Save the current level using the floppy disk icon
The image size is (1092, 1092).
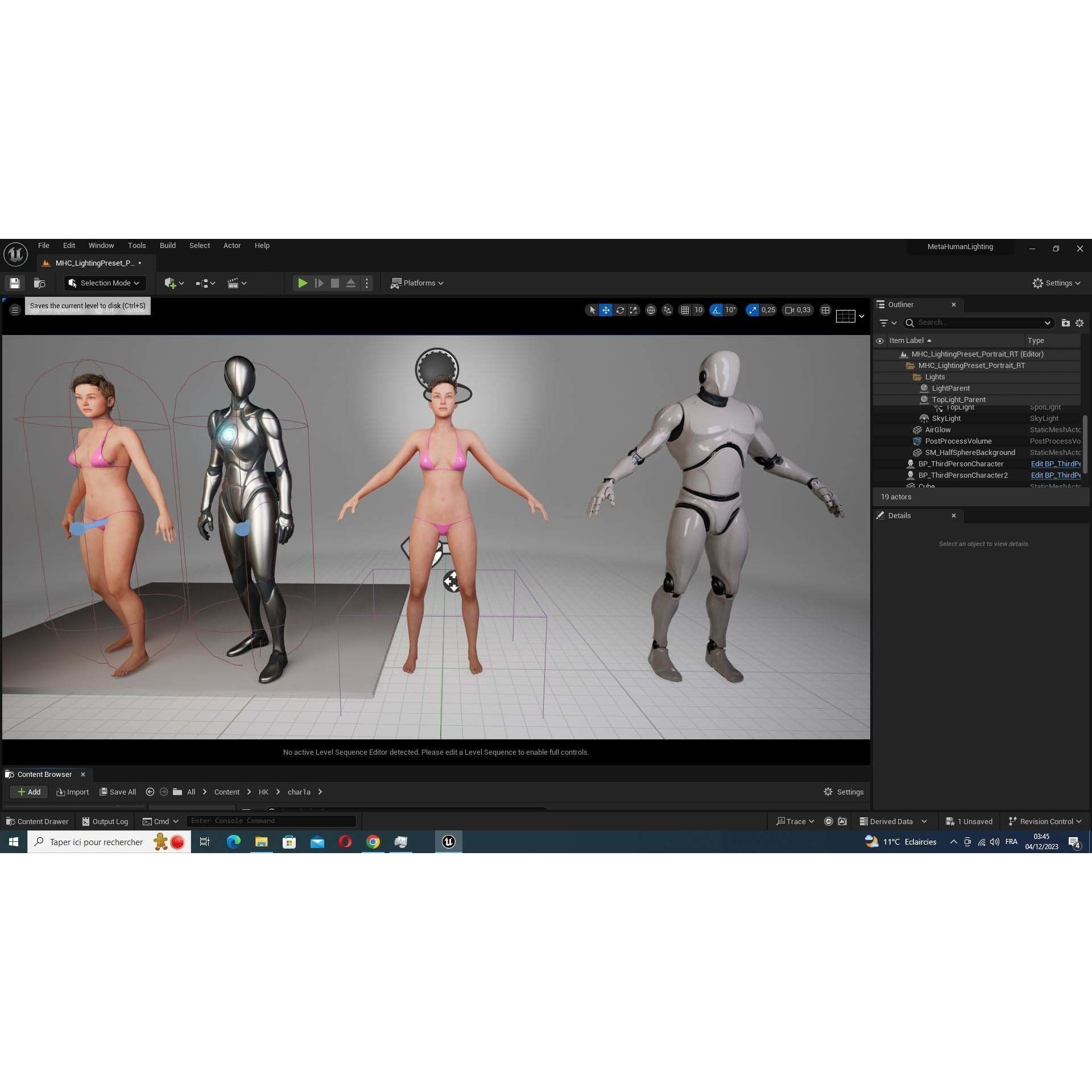(15, 283)
